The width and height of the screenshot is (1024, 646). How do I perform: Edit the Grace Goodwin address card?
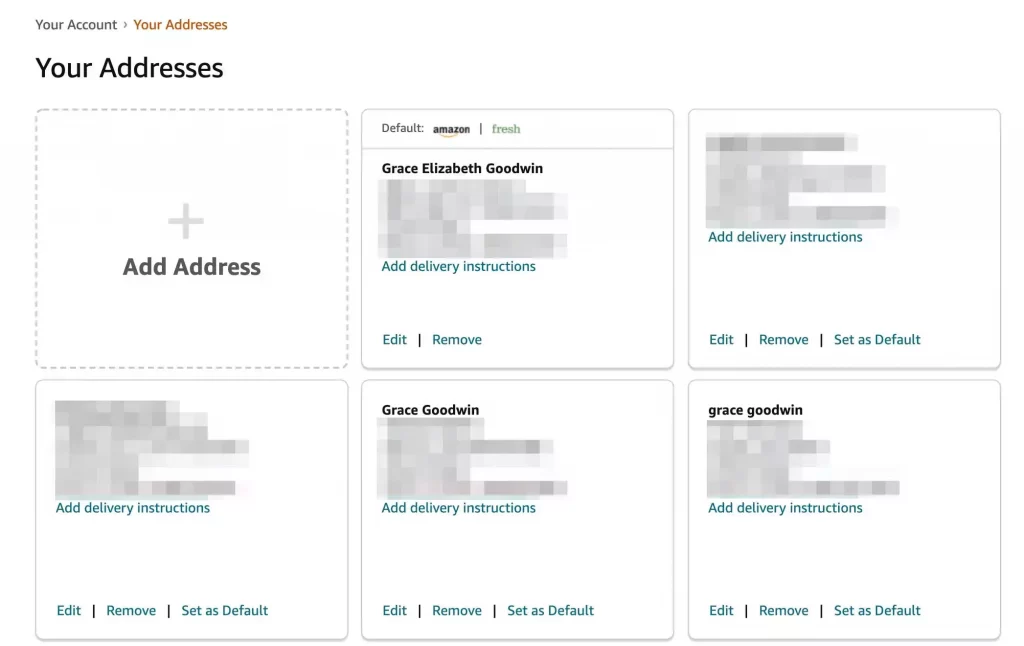394,611
